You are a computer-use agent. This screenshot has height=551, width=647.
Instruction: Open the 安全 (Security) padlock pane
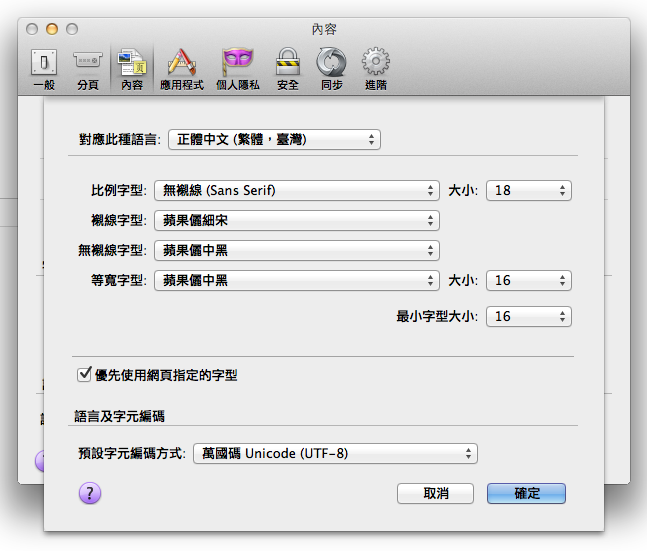point(288,69)
